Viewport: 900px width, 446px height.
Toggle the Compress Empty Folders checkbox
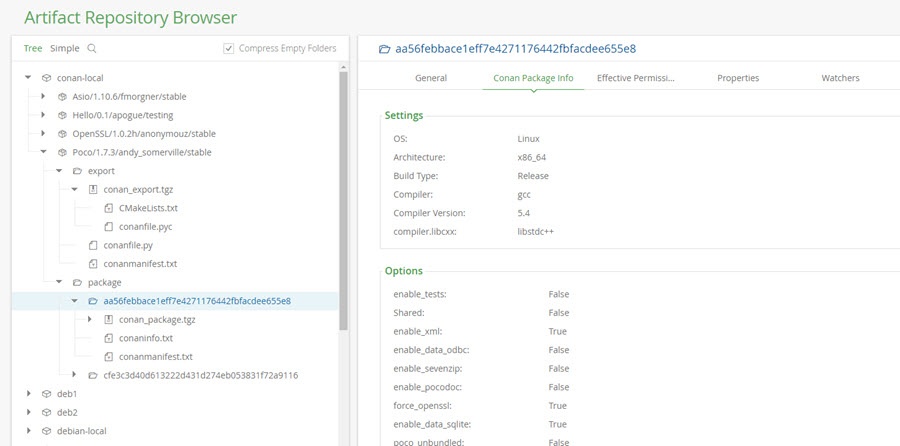[x=229, y=48]
